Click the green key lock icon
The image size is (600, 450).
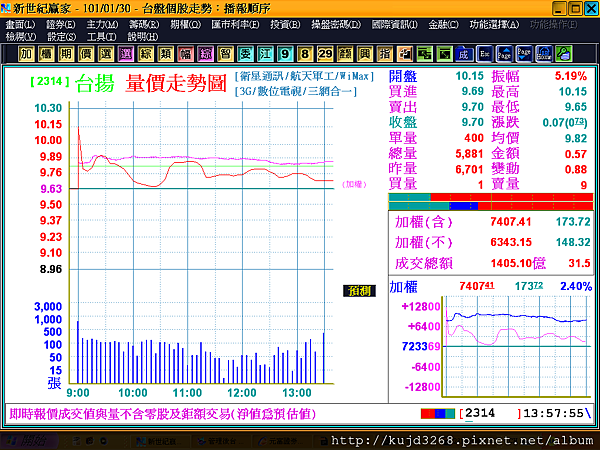click(564, 54)
